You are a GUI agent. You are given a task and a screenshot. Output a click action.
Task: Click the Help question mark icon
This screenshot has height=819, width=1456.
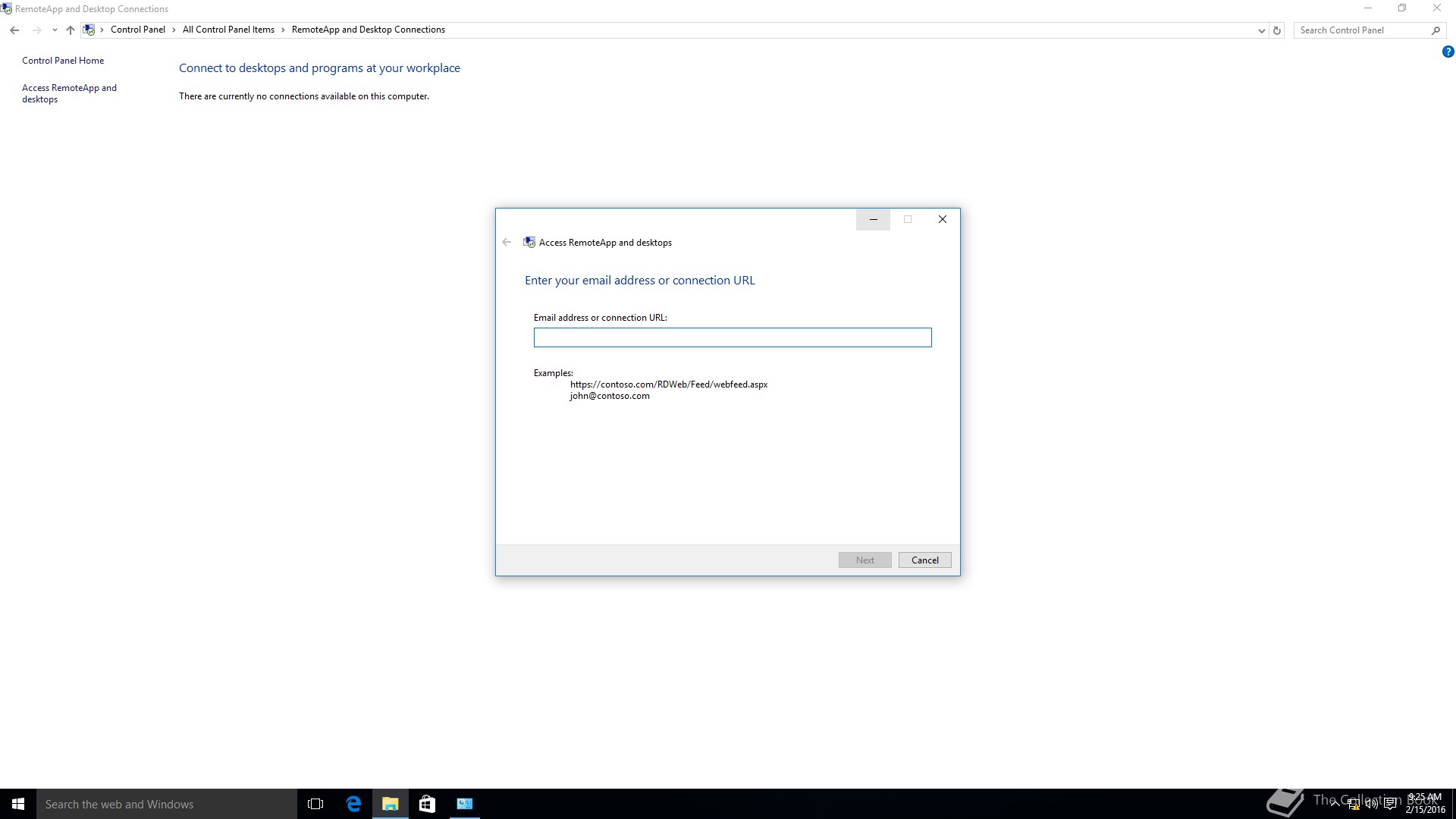coord(1448,52)
